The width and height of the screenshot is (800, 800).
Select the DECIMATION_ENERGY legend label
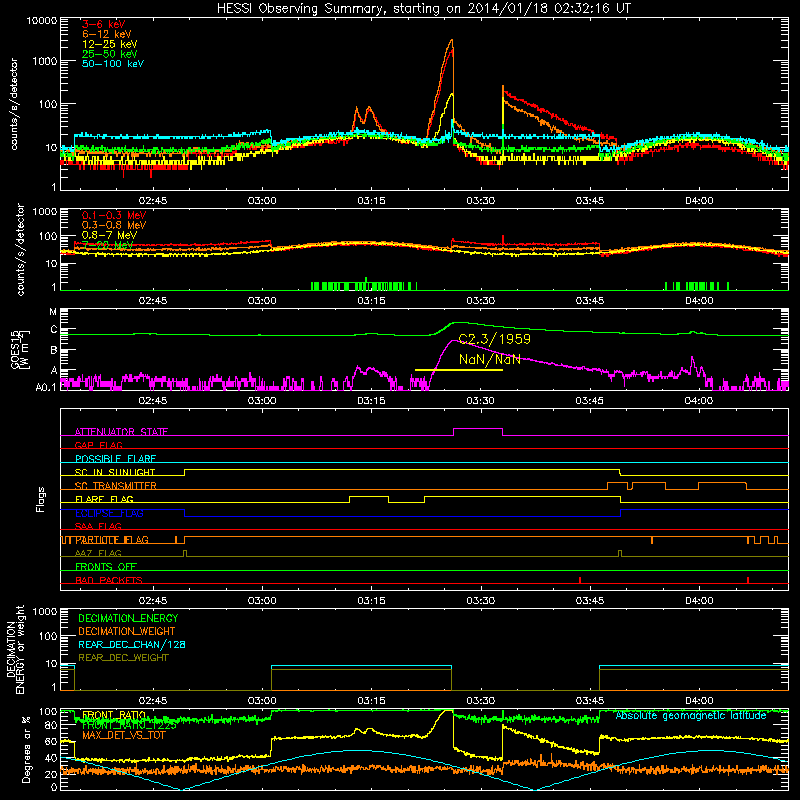128,618
